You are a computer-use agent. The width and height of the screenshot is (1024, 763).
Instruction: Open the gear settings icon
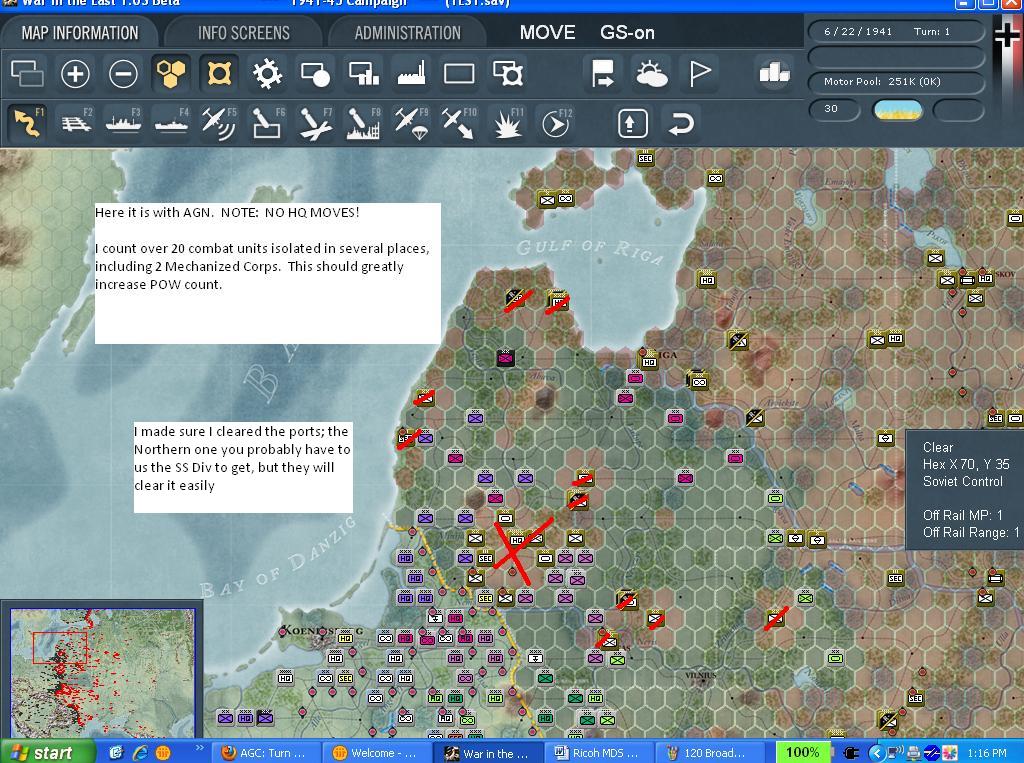pyautogui.click(x=267, y=73)
